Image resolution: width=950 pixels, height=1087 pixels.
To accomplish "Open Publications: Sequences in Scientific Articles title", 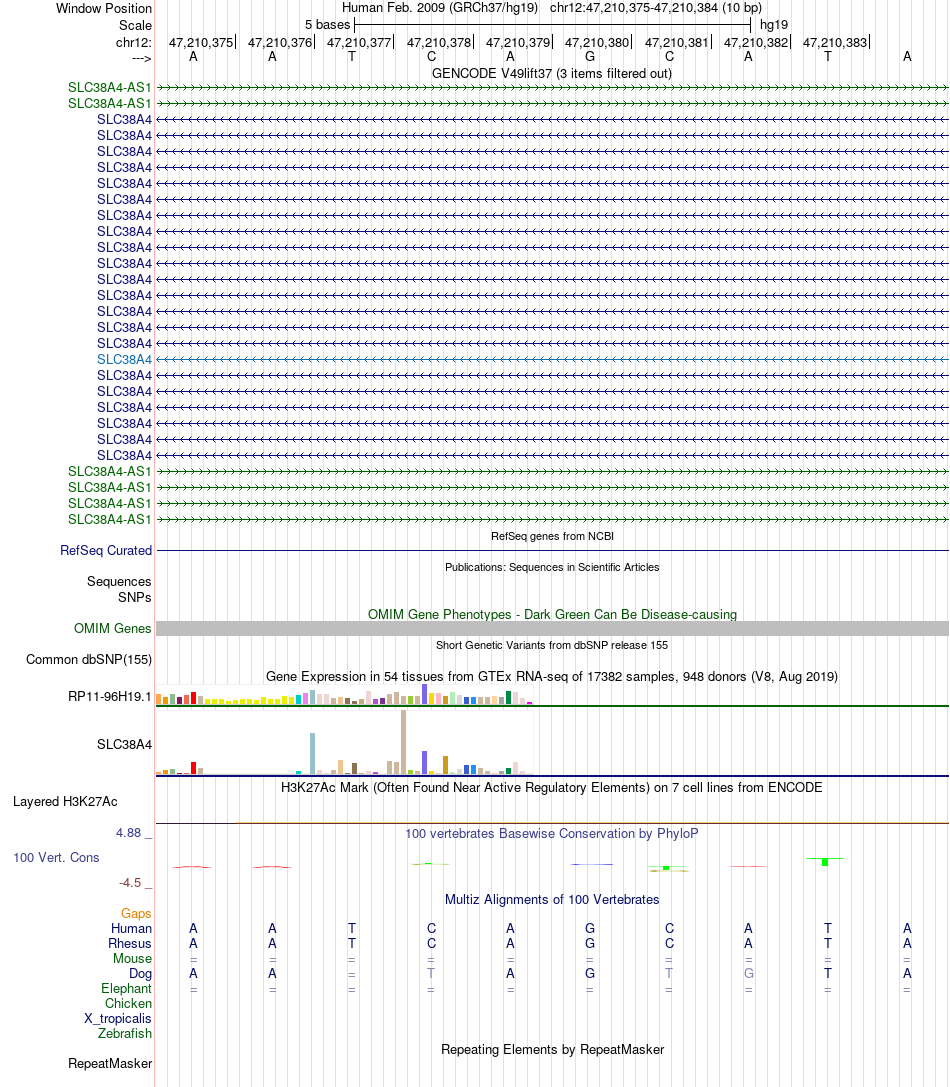I will click(552, 567).
